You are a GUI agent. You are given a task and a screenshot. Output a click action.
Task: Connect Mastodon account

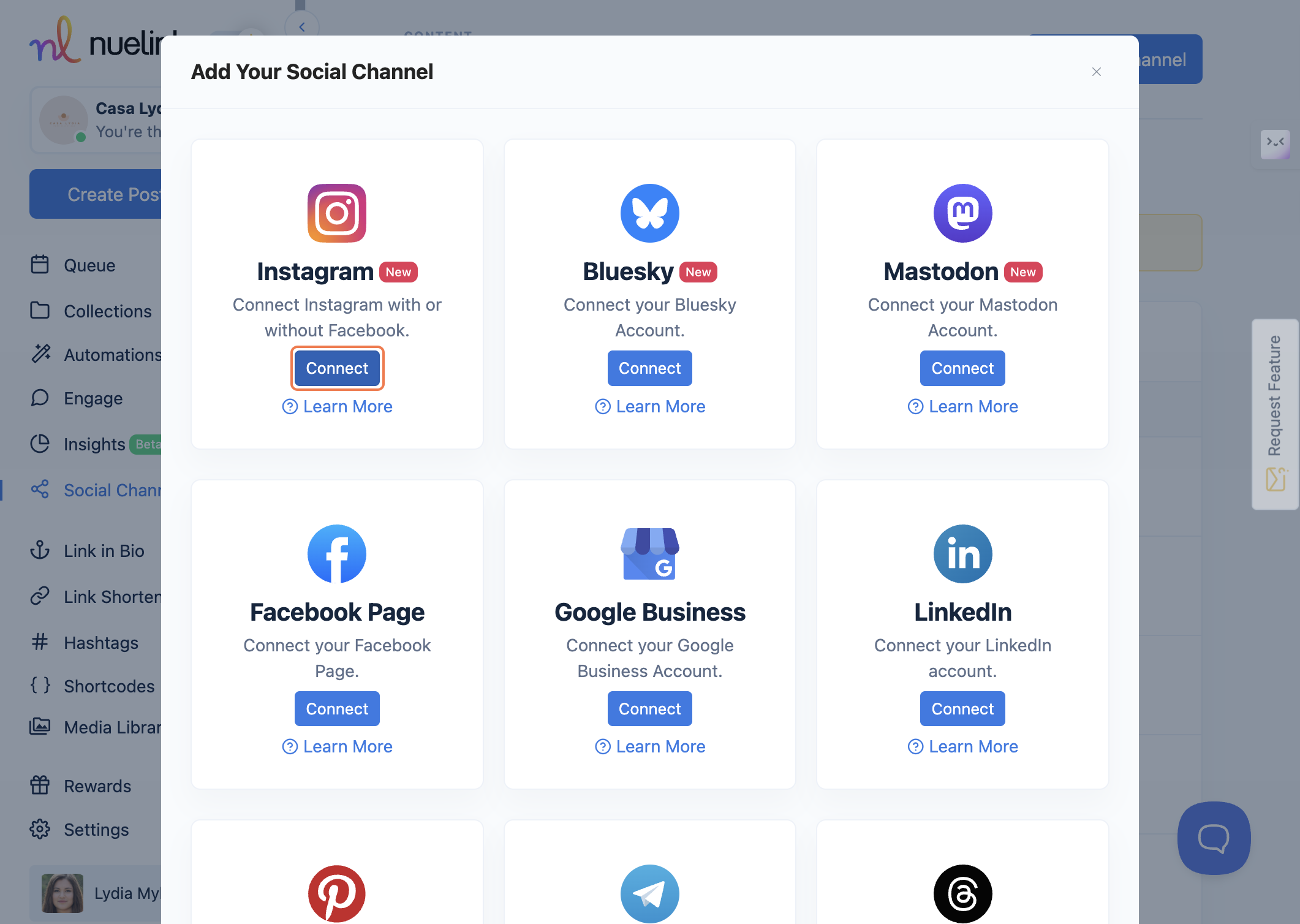[962, 368]
